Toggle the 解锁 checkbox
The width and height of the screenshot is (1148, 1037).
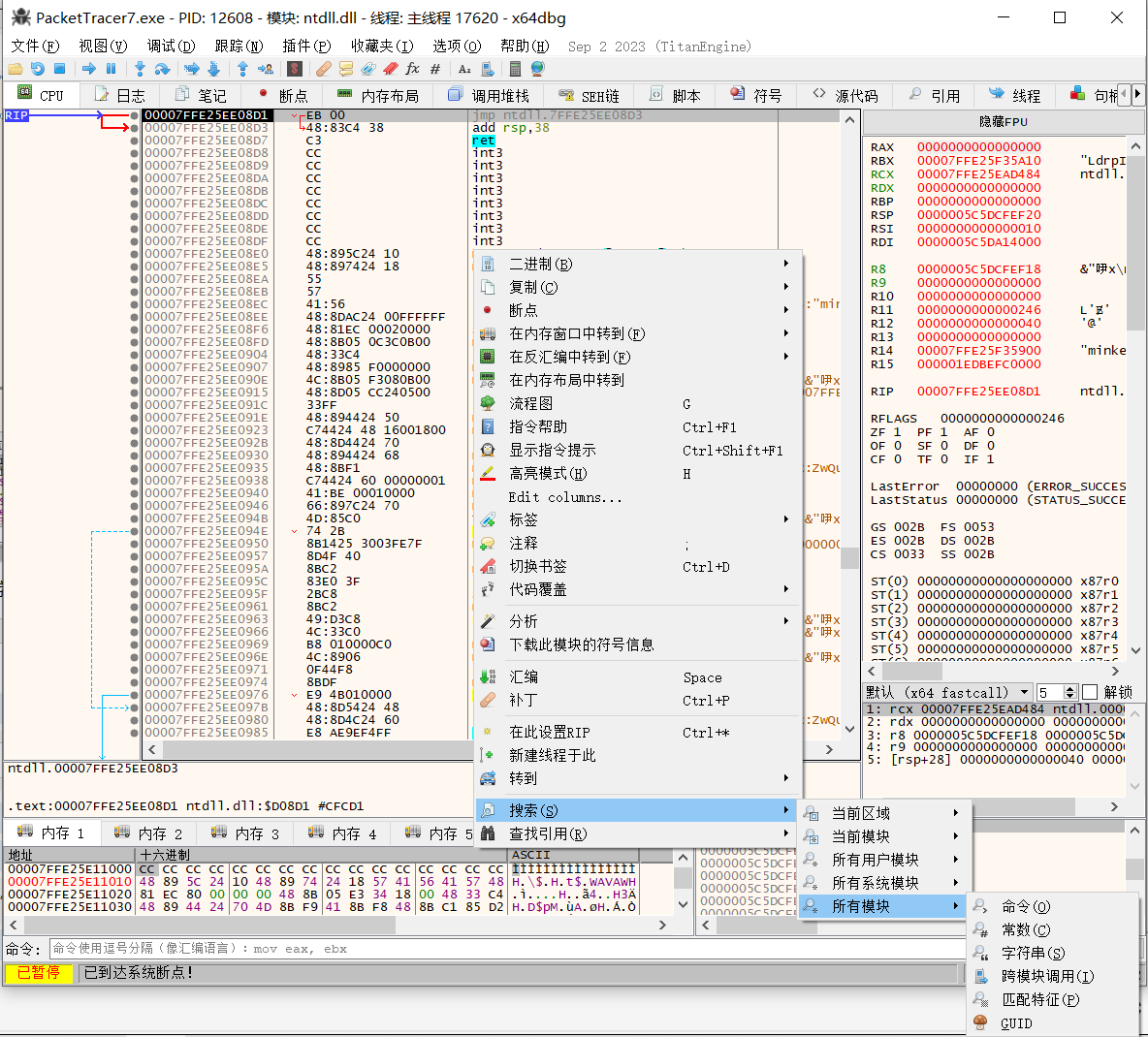click(x=1090, y=692)
